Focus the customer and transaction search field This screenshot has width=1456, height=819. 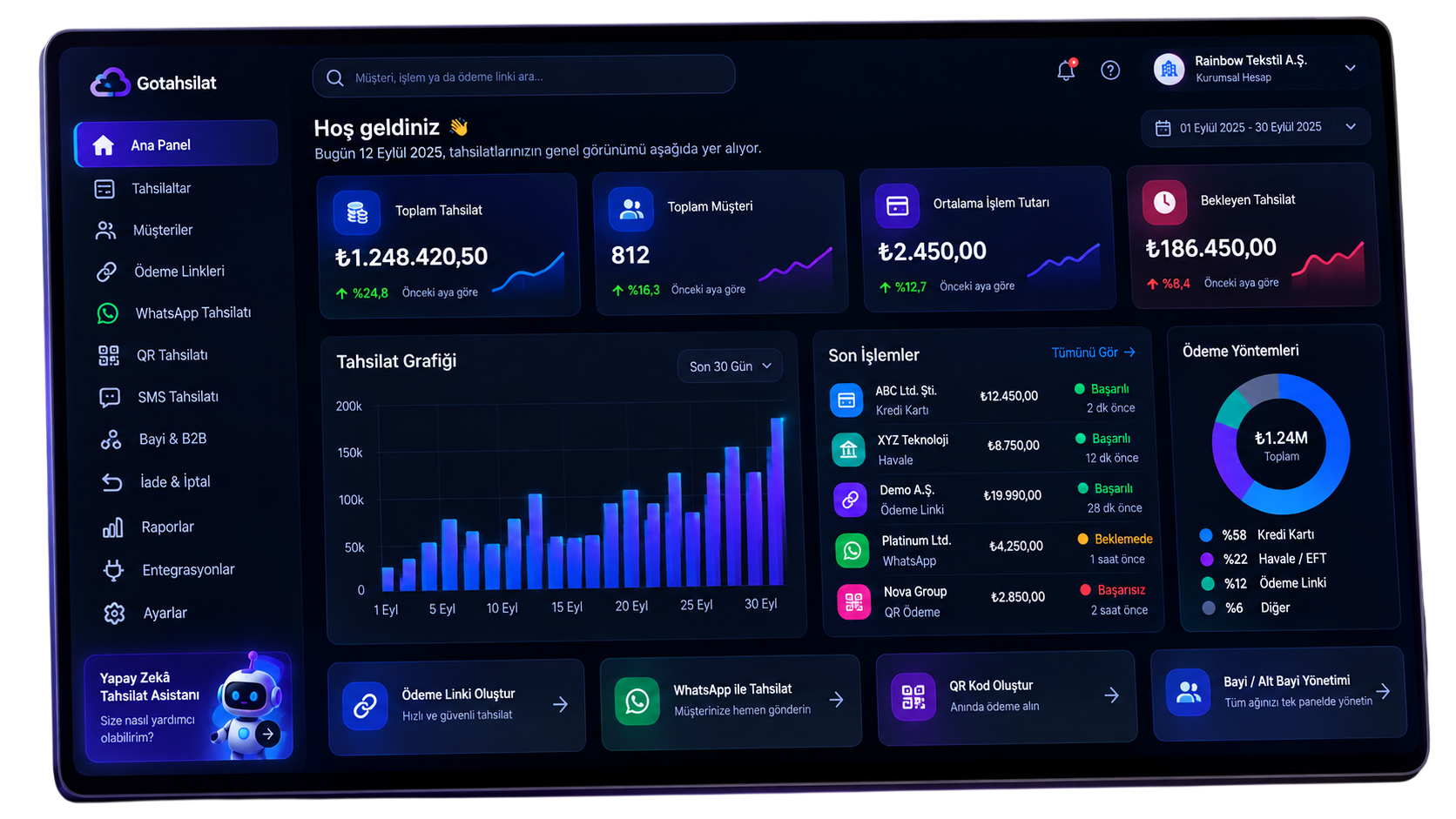[x=523, y=77]
